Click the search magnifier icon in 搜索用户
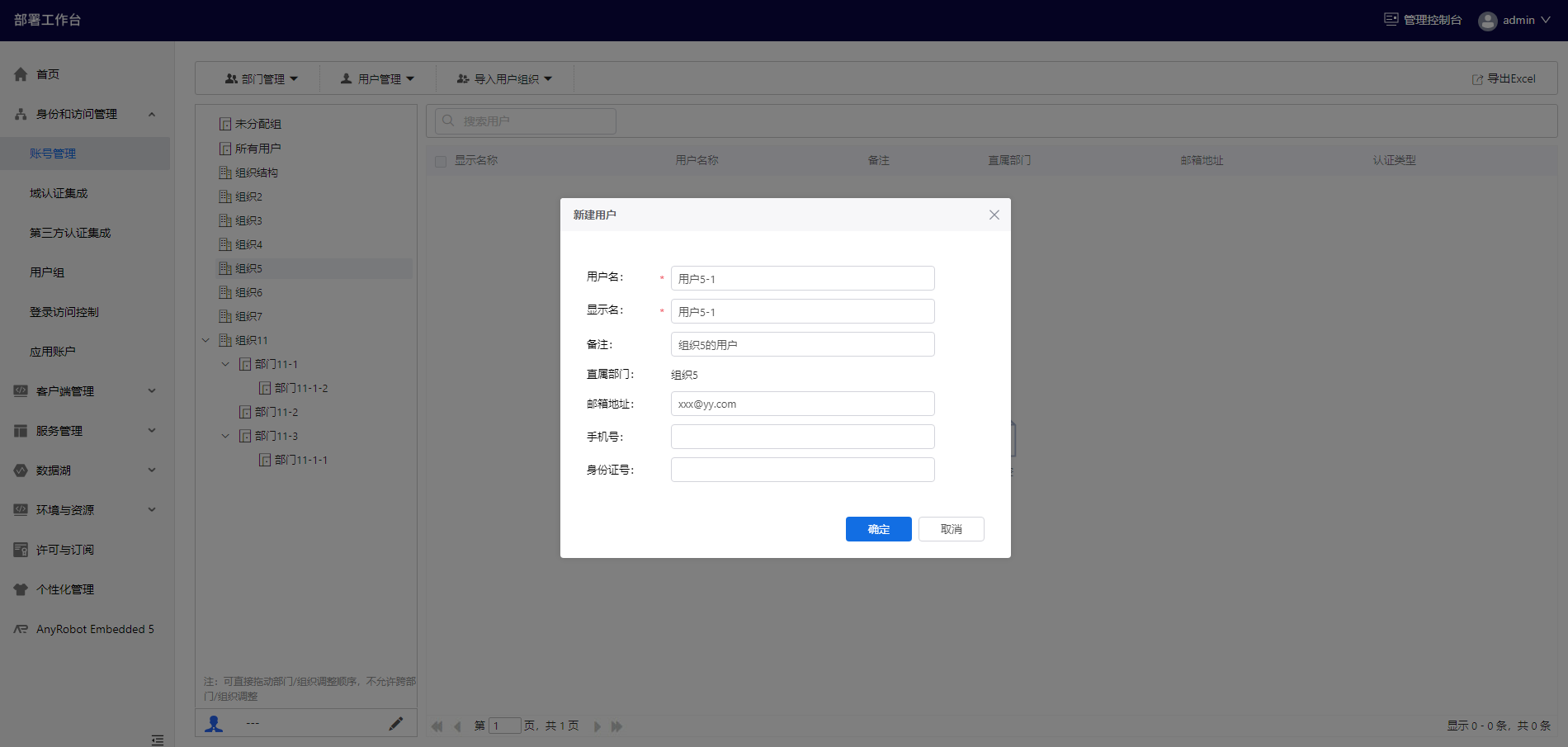 (x=448, y=121)
